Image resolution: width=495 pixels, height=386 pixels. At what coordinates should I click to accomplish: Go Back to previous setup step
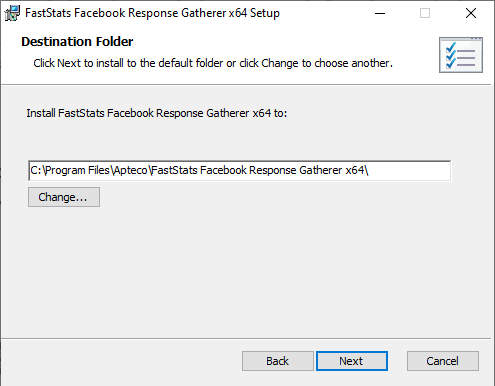pyautogui.click(x=278, y=361)
